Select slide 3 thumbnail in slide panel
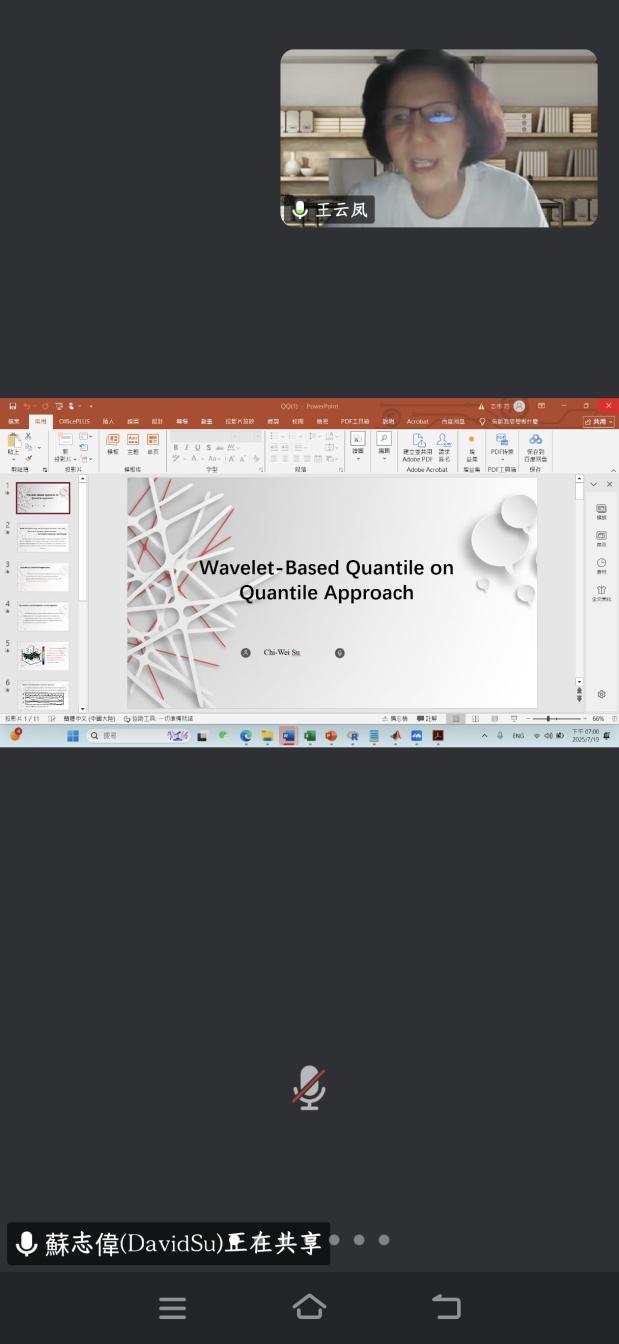Viewport: 619px width, 1344px height. pyautogui.click(x=43, y=577)
